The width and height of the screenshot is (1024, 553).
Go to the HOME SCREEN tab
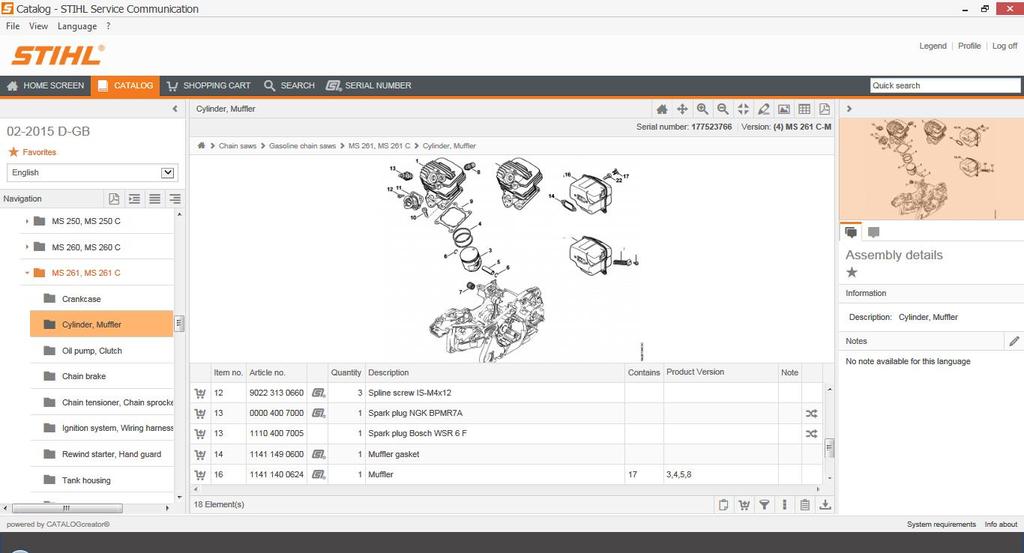[x=46, y=86]
